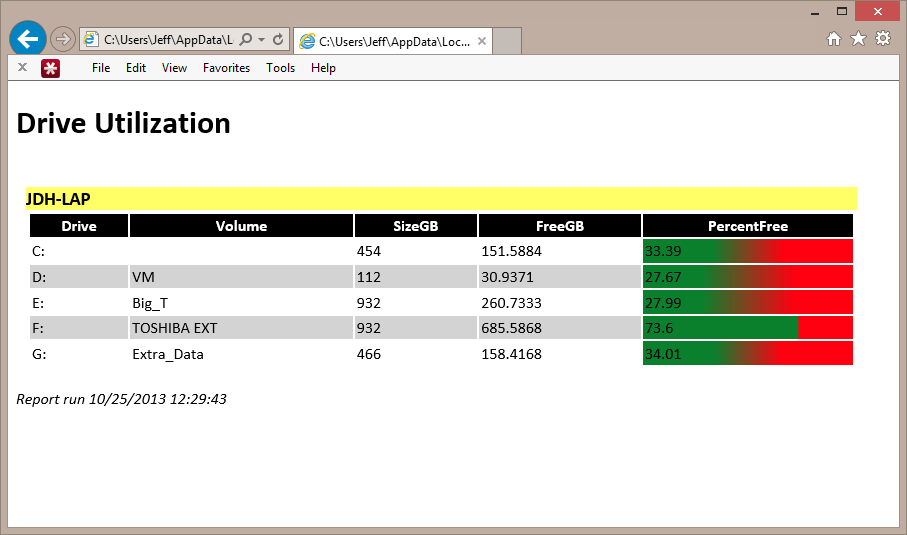Maximize the browser window
Screen dimensions: 907x535
(842, 12)
